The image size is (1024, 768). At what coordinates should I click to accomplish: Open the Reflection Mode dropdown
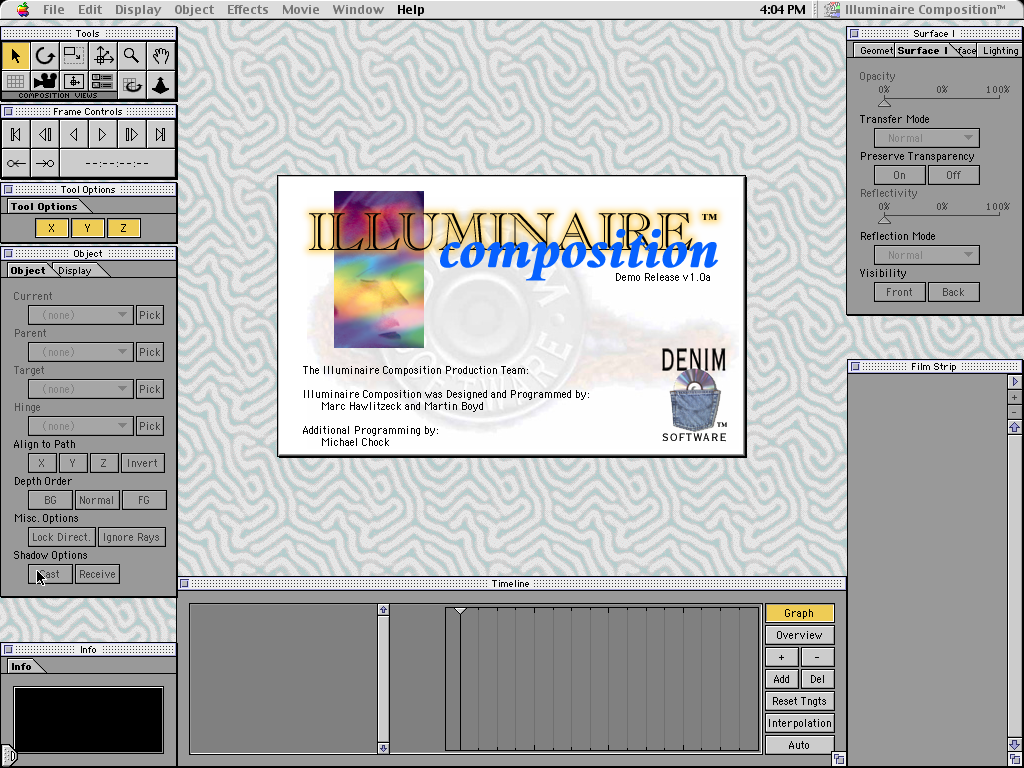[927, 255]
